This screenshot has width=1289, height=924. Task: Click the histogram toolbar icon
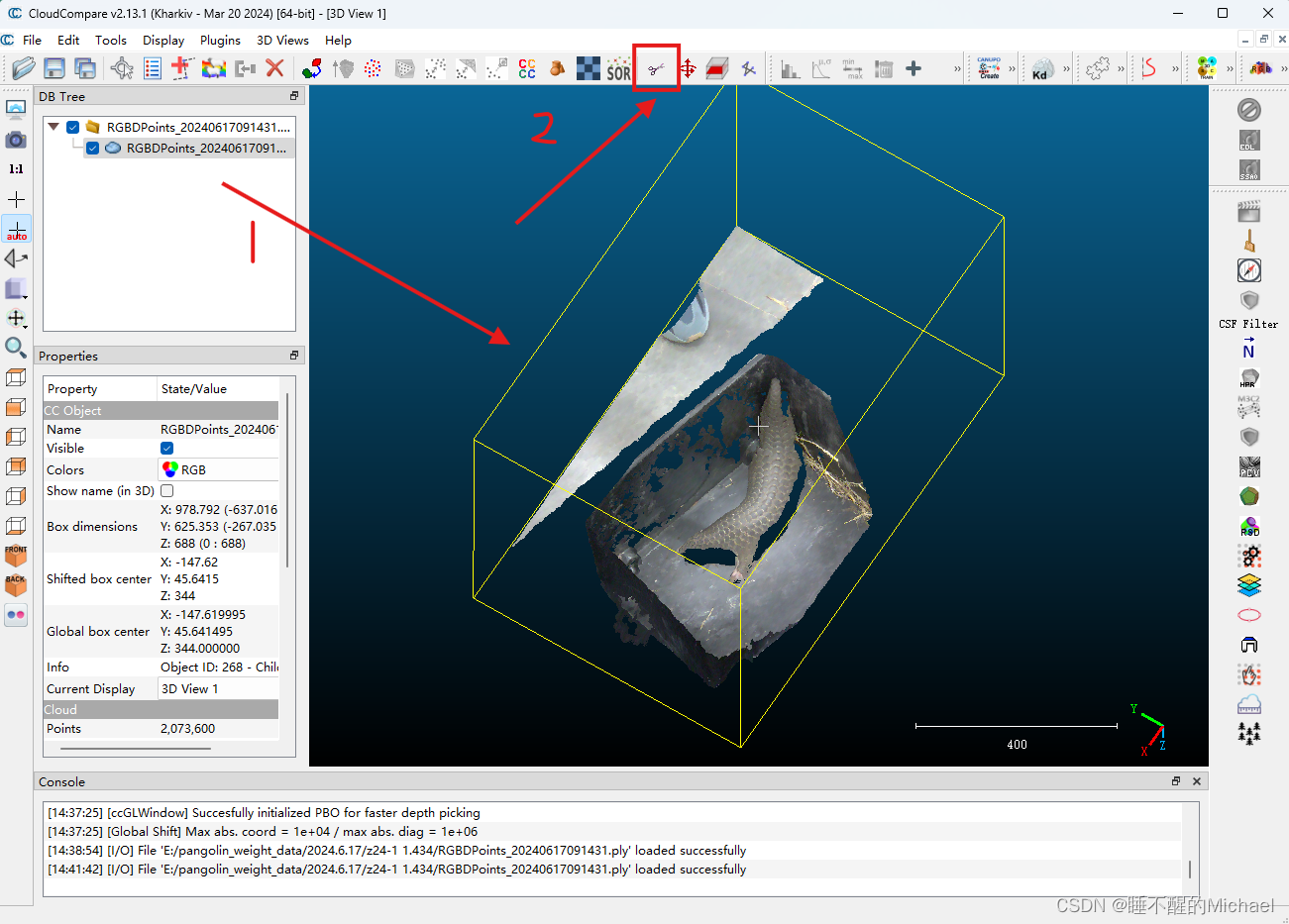[790, 68]
